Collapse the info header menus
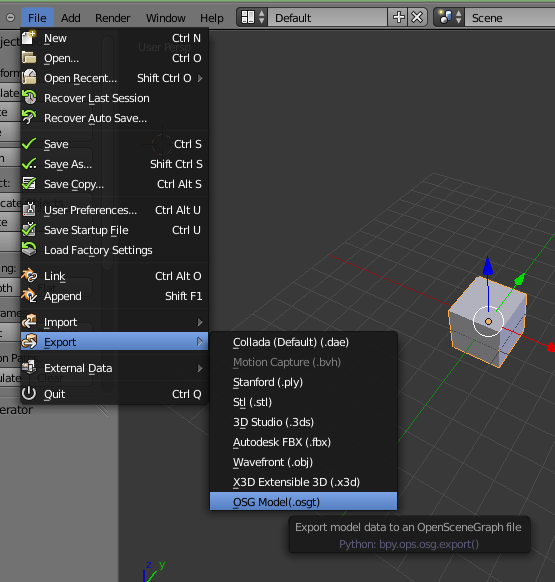The height and width of the screenshot is (582, 555). tap(10, 17)
